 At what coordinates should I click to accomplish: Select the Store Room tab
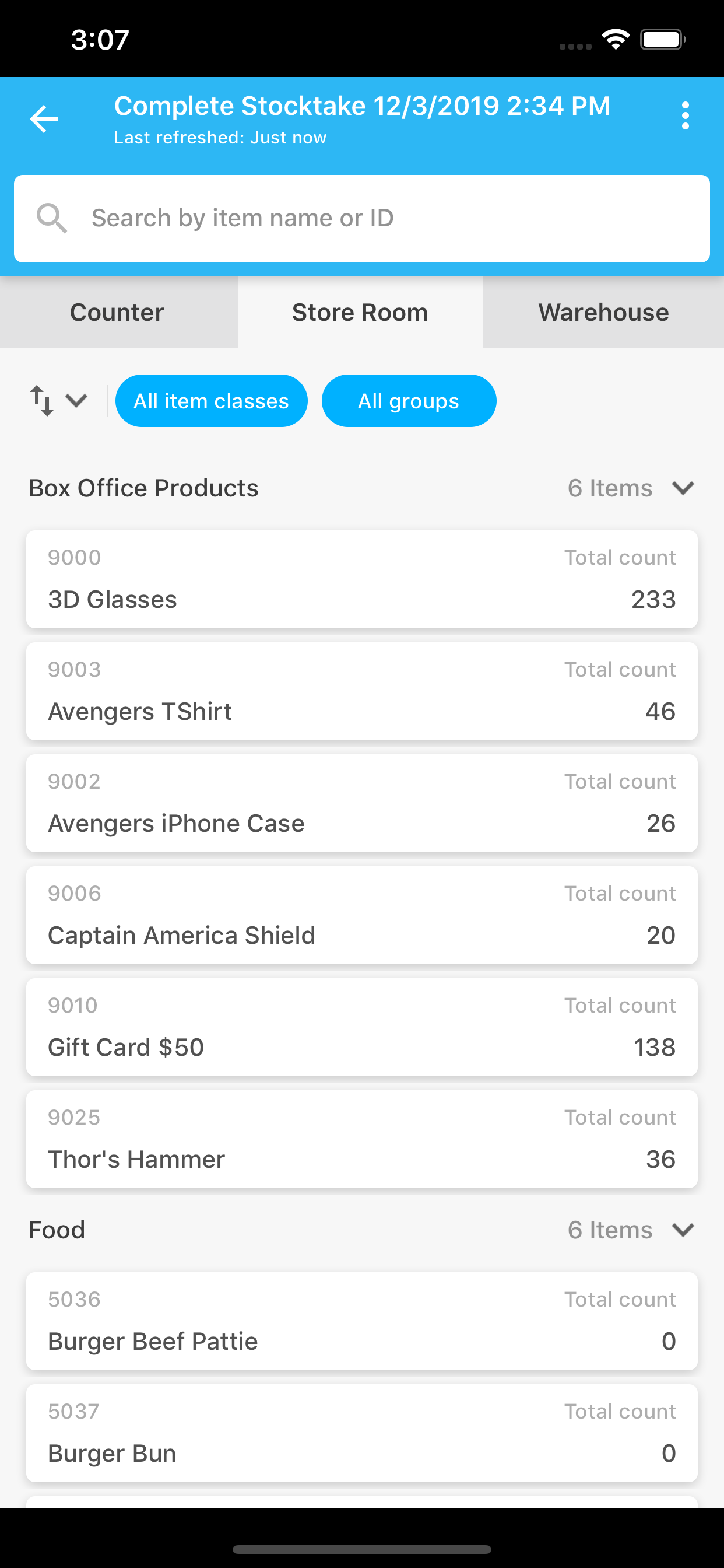[360, 312]
